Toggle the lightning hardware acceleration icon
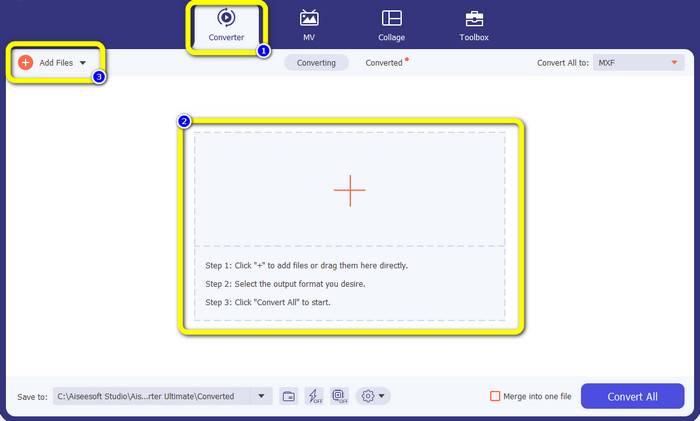 tap(314, 396)
